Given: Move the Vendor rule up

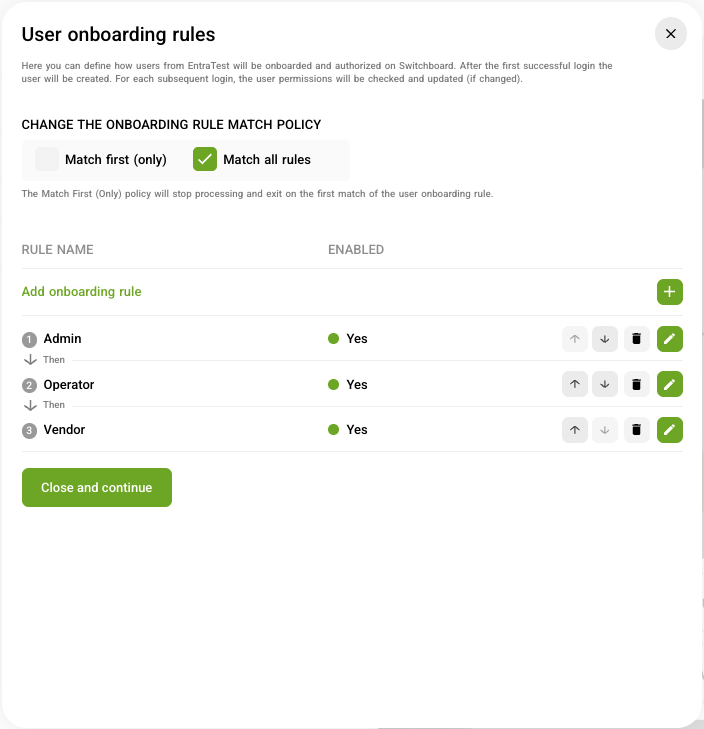Looking at the screenshot, I should click(574, 430).
